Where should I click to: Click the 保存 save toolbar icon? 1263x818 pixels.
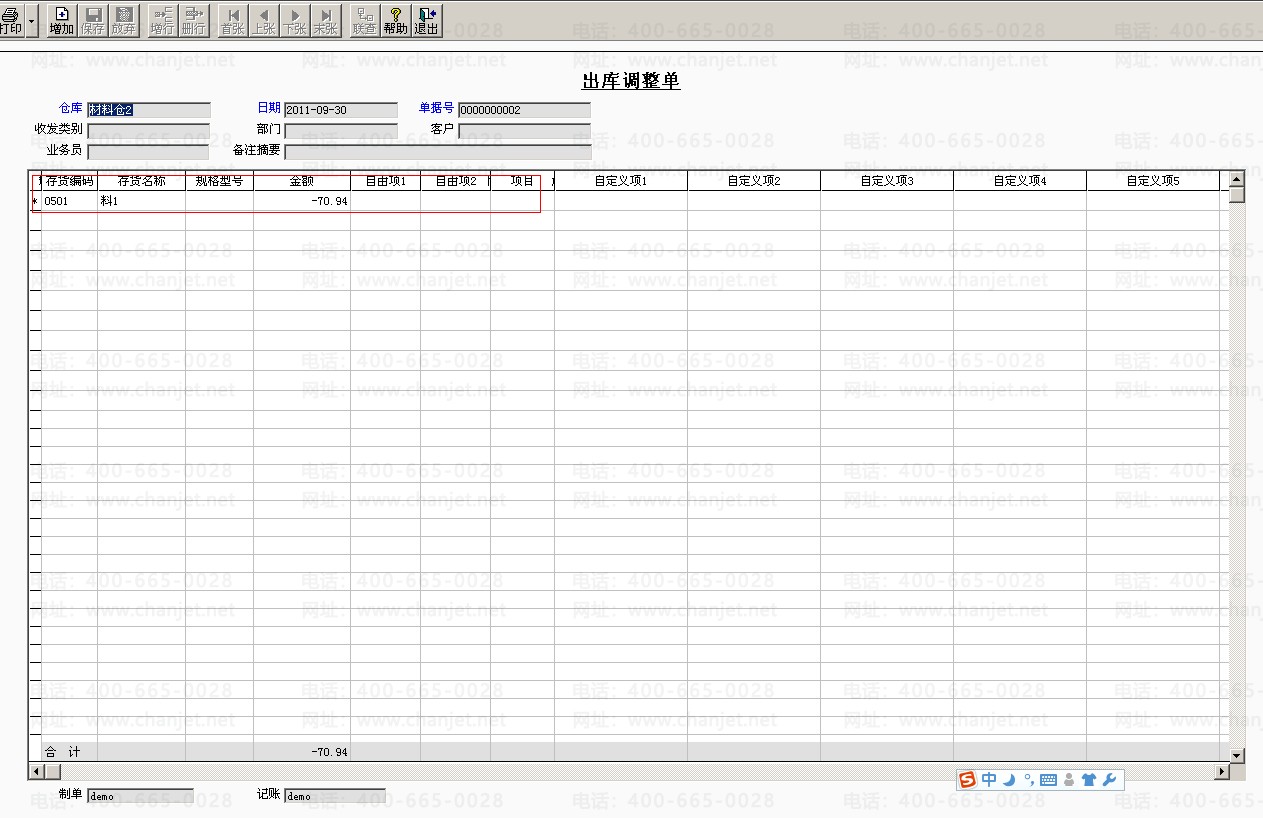tap(93, 20)
